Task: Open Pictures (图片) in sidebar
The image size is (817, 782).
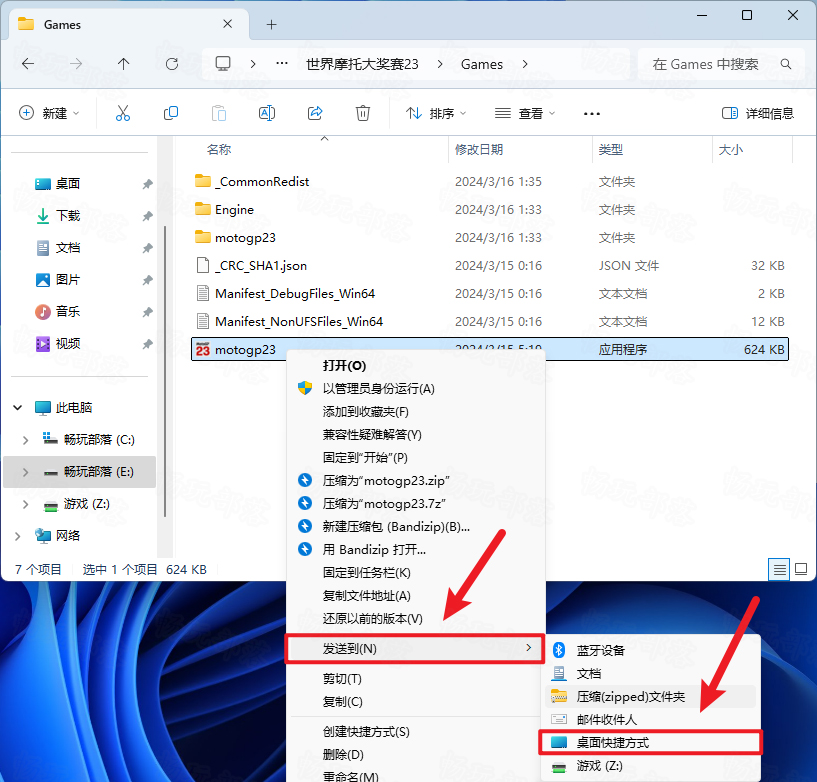Action: 57,280
